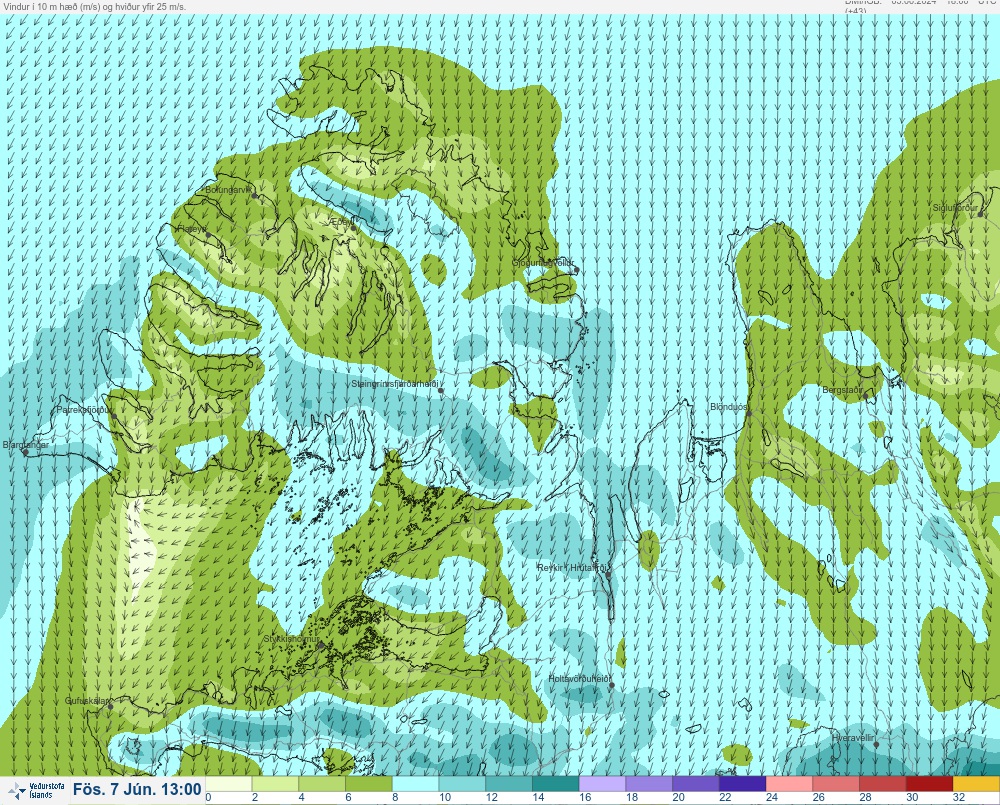This screenshot has width=1000, height=805.
Task: Select the 22–24 m/s dark indigo legend swatch
Action: pos(742,784)
